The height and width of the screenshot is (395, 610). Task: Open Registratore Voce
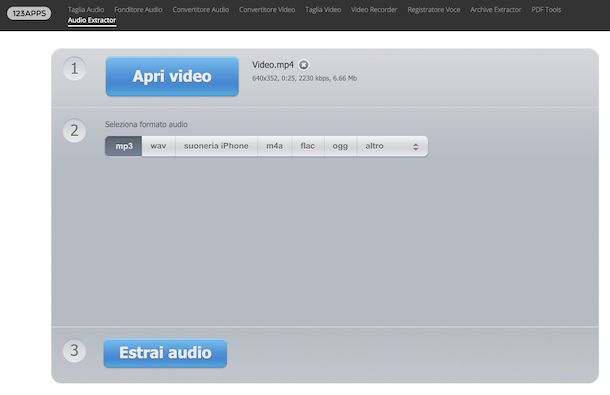click(x=434, y=10)
